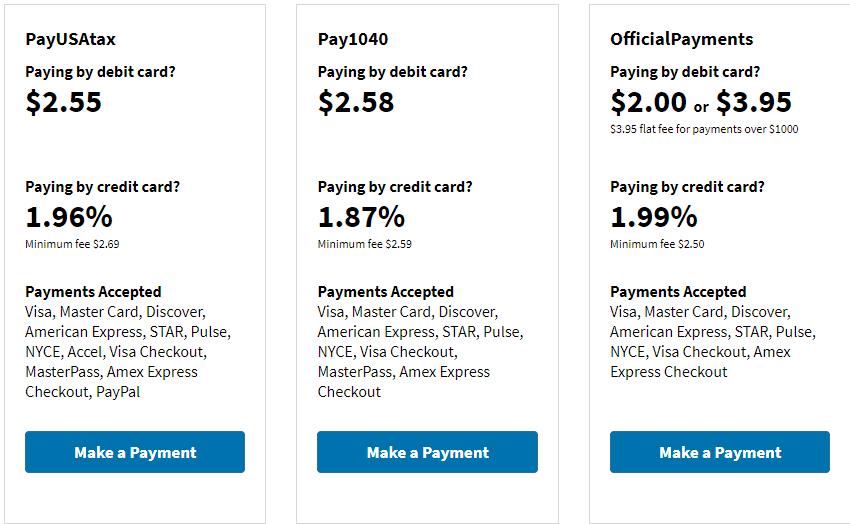
Task: Click the $2.55 debit card fee
Action: pyautogui.click(x=64, y=102)
